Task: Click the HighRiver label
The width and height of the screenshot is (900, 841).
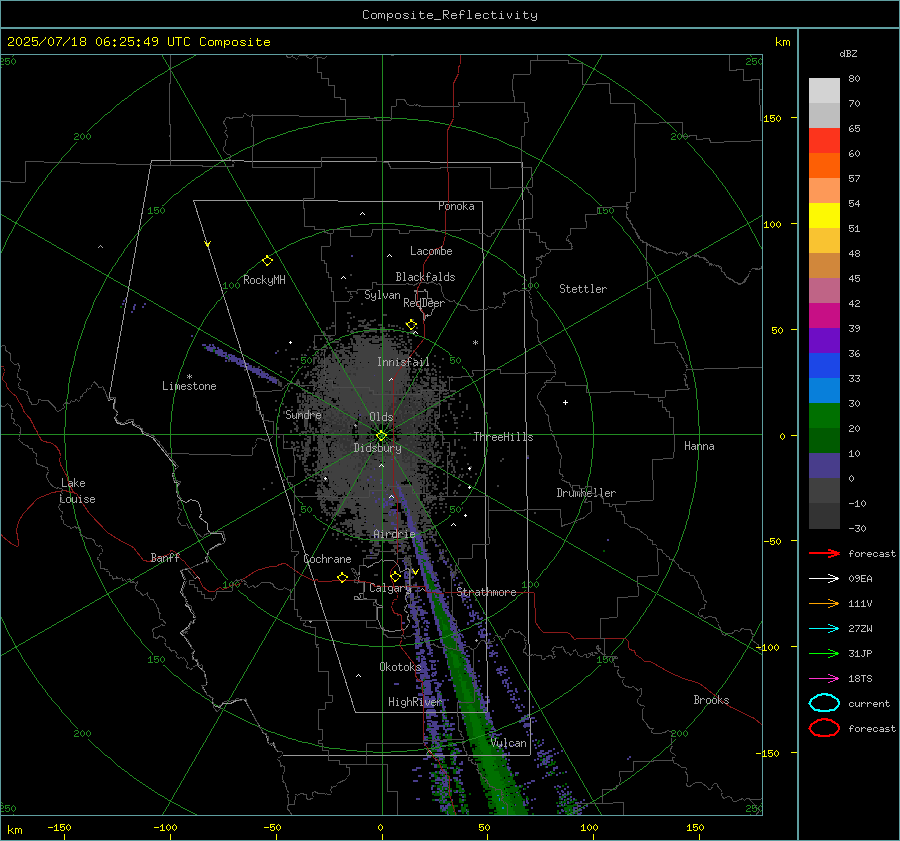Action: 415,702
